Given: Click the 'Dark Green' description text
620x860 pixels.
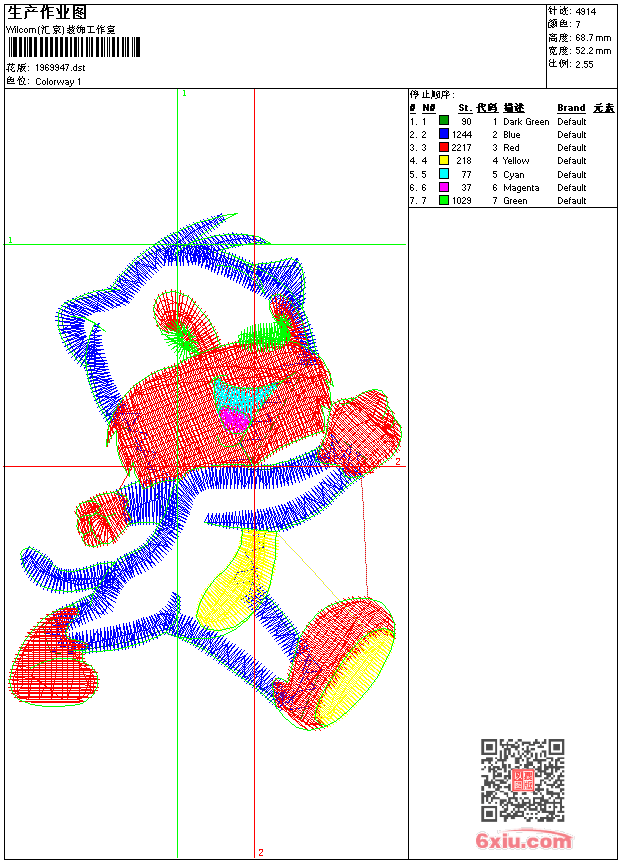Looking at the screenshot, I should pyautogui.click(x=526, y=122).
